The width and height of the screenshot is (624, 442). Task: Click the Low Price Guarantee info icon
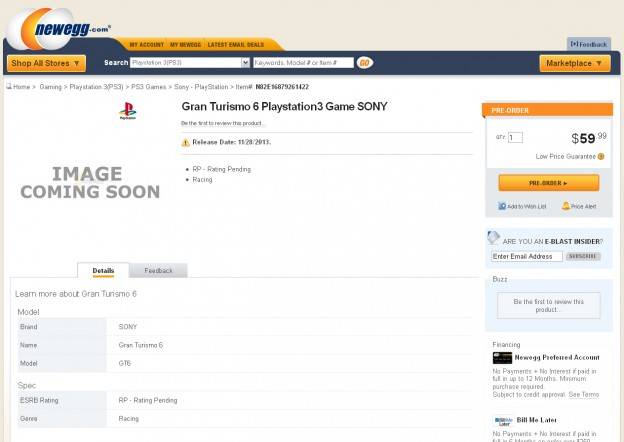pyautogui.click(x=601, y=156)
